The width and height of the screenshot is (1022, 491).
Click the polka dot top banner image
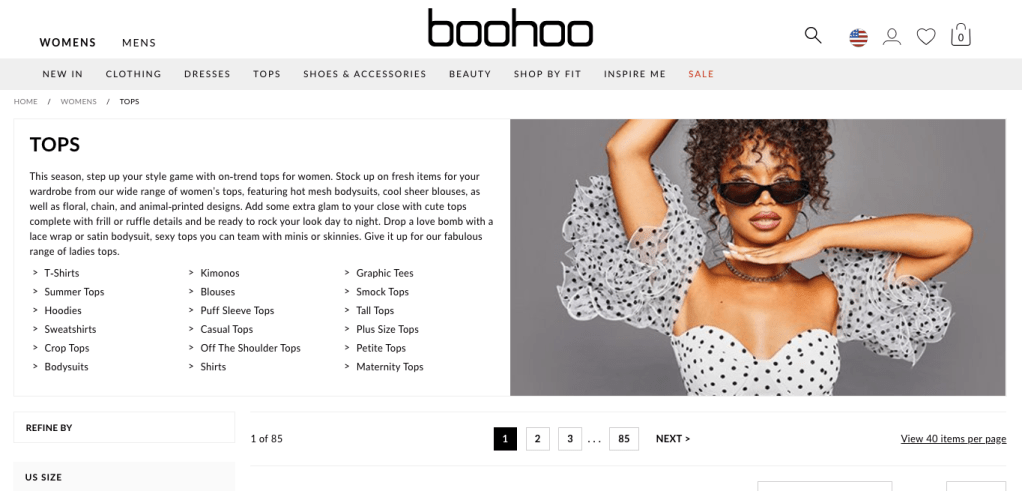pos(758,257)
